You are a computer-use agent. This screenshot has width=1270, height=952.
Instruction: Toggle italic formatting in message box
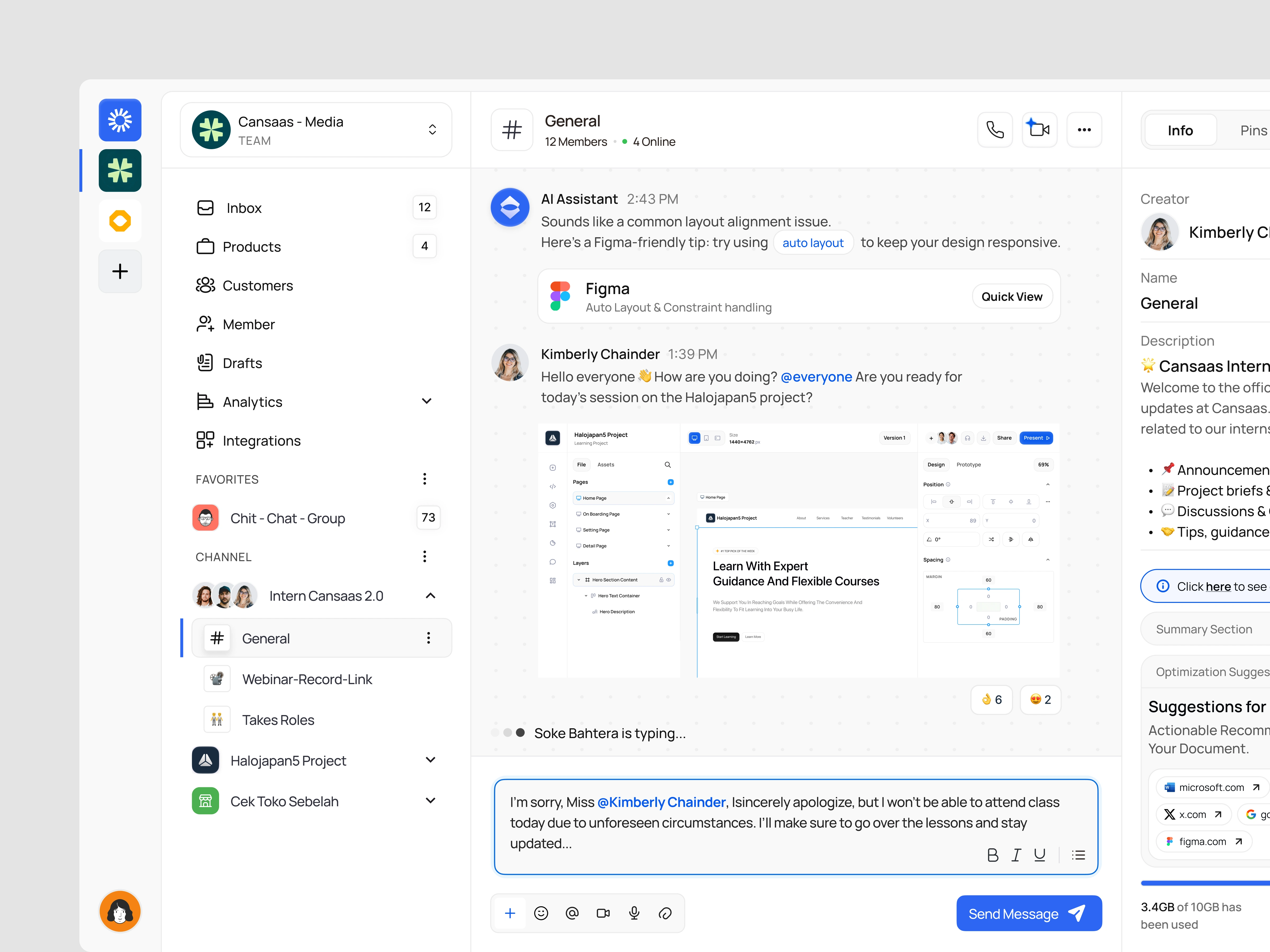(1016, 855)
